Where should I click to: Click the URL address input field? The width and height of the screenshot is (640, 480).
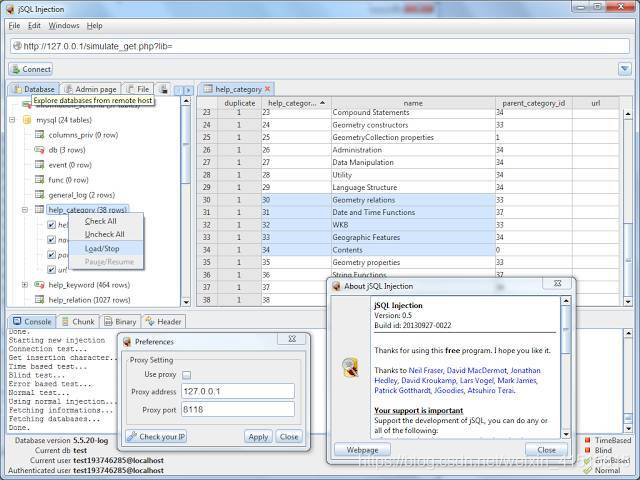[x=320, y=46]
